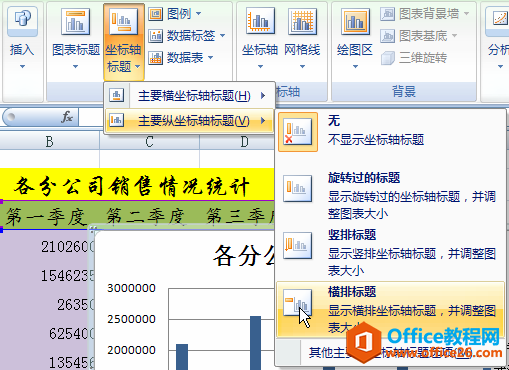Viewport: 509px width, 370px height.
Task: Choose 竖排标题 menu option
Action: click(x=391, y=252)
